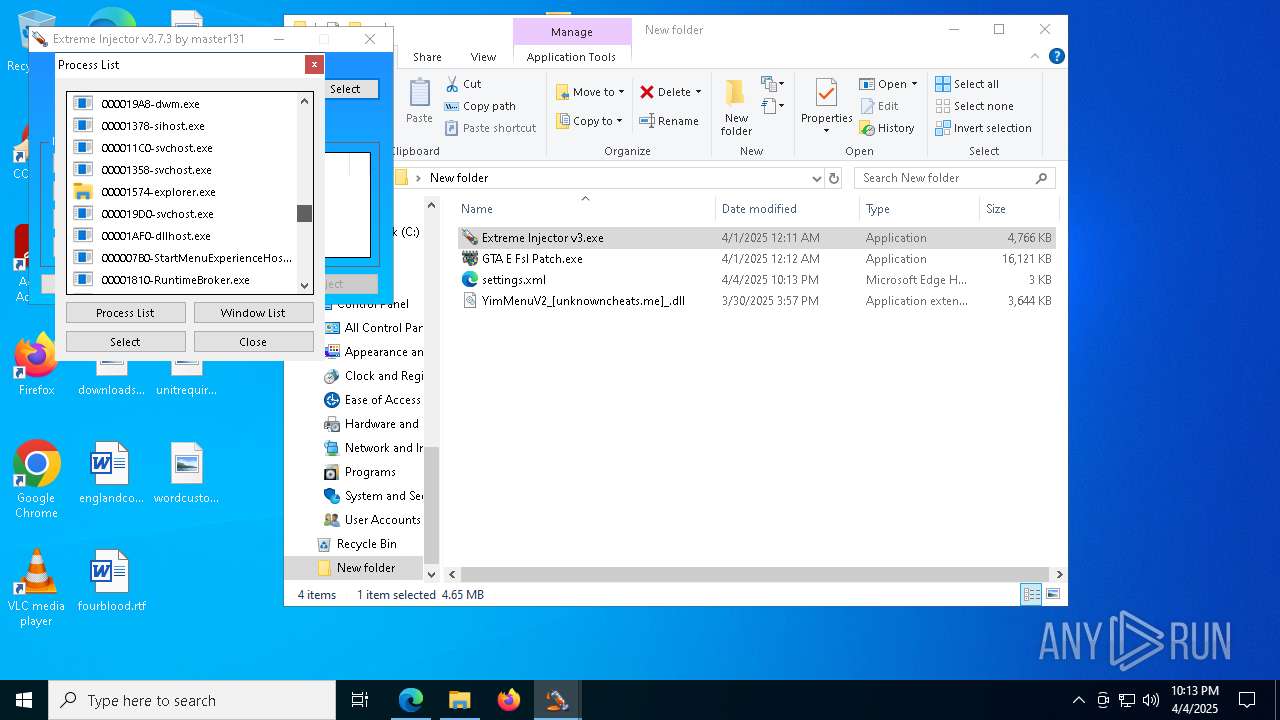Click the process list scrollbar thumb
Image resolution: width=1280 pixels, height=720 pixels.
tap(304, 213)
